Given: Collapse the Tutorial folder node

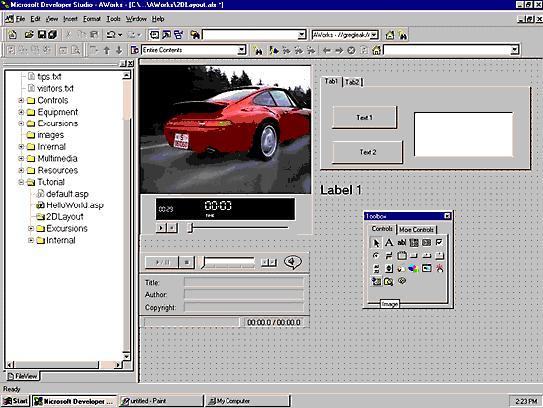Looking at the screenshot, I should click(21, 182).
